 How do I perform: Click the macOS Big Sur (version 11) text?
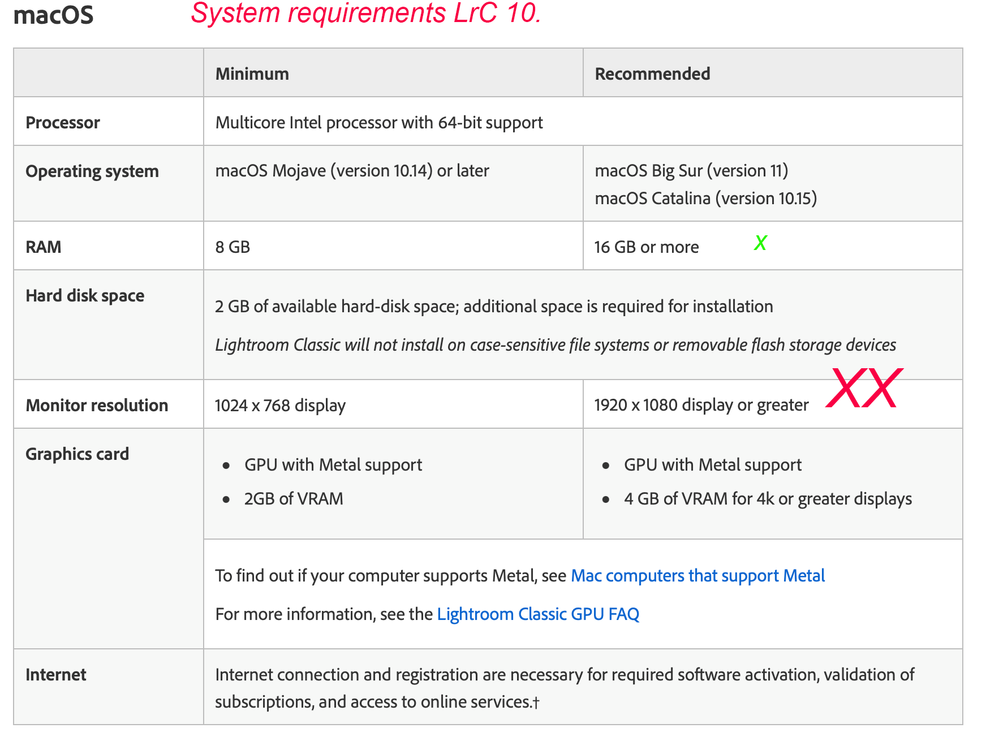(691, 171)
